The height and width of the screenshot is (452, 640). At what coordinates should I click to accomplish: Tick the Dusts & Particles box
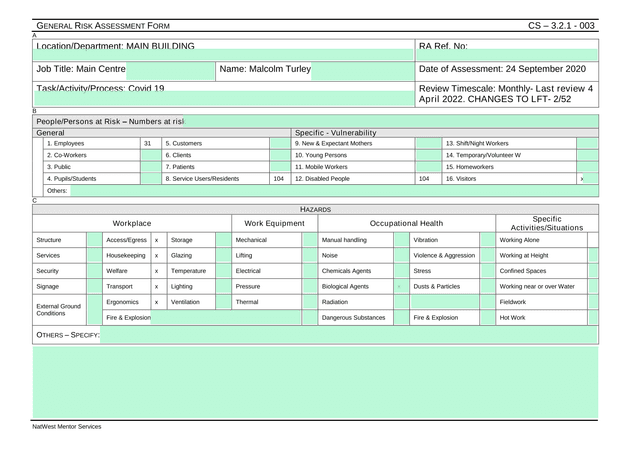coord(487,287)
